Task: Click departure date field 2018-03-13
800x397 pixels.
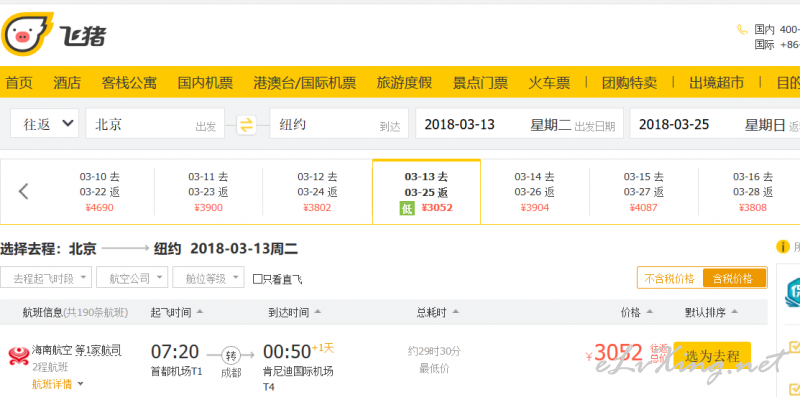Action: (519, 123)
